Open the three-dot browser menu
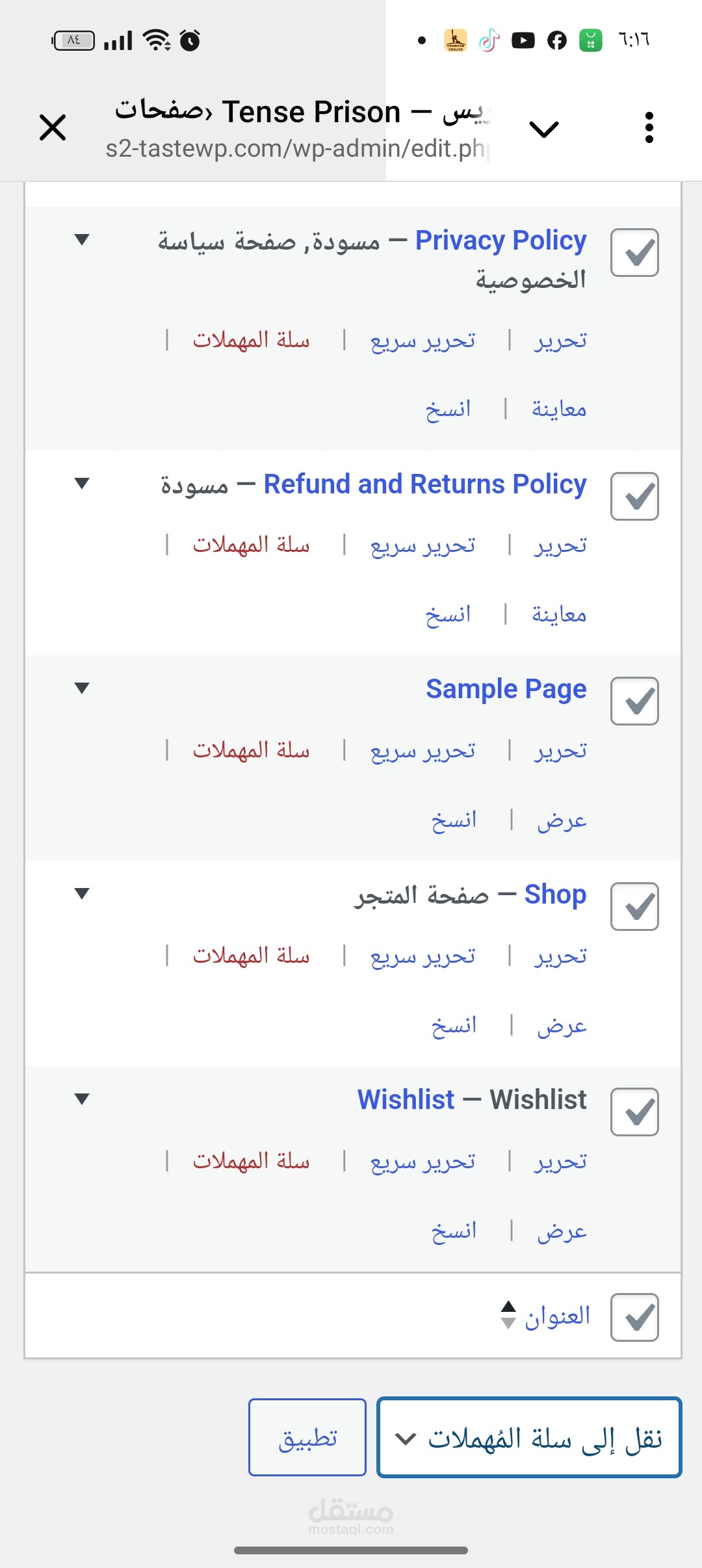This screenshot has width=702, height=1568. point(648,127)
